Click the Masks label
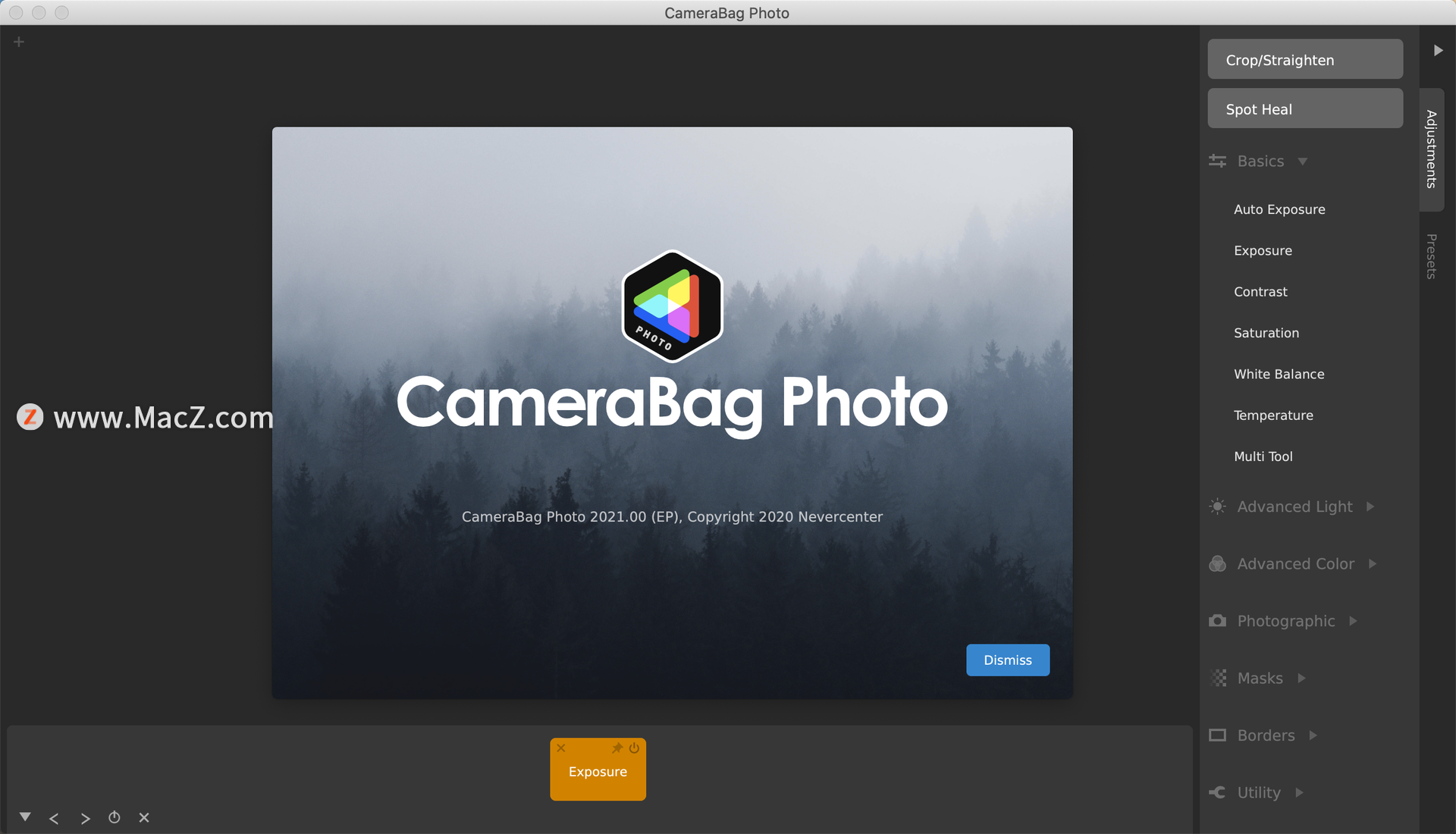 [1260, 678]
